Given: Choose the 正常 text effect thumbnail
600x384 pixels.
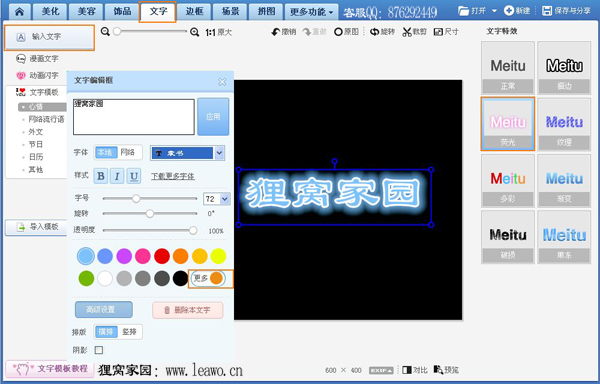Looking at the screenshot, I should (x=508, y=68).
